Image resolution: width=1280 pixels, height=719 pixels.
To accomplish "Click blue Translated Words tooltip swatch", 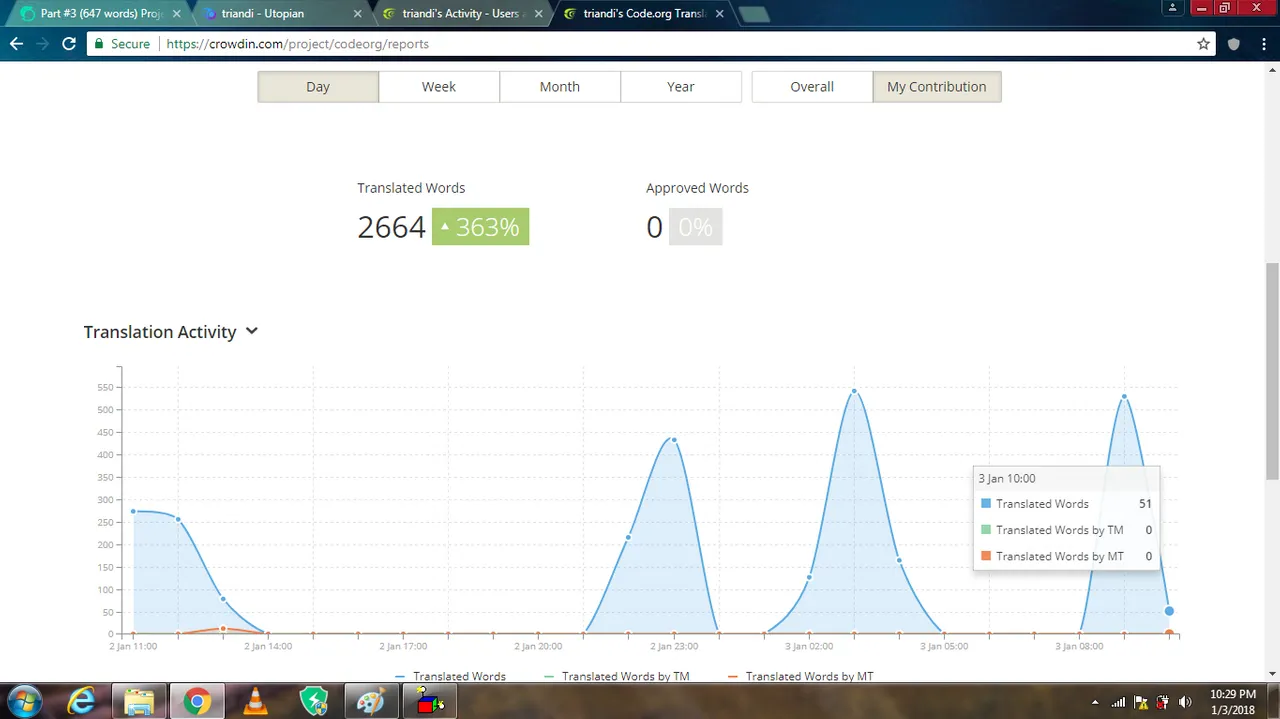I will coord(986,504).
